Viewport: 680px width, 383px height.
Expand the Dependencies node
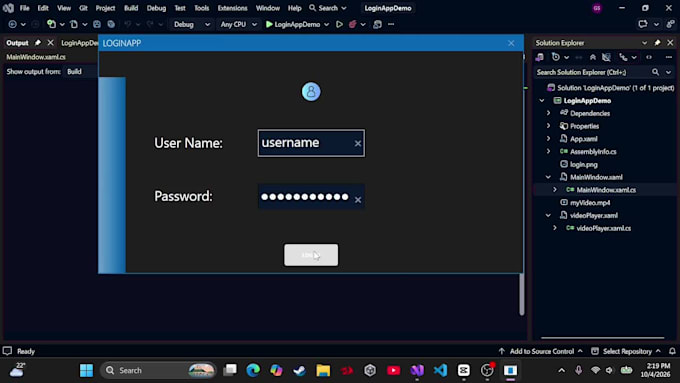[548, 113]
